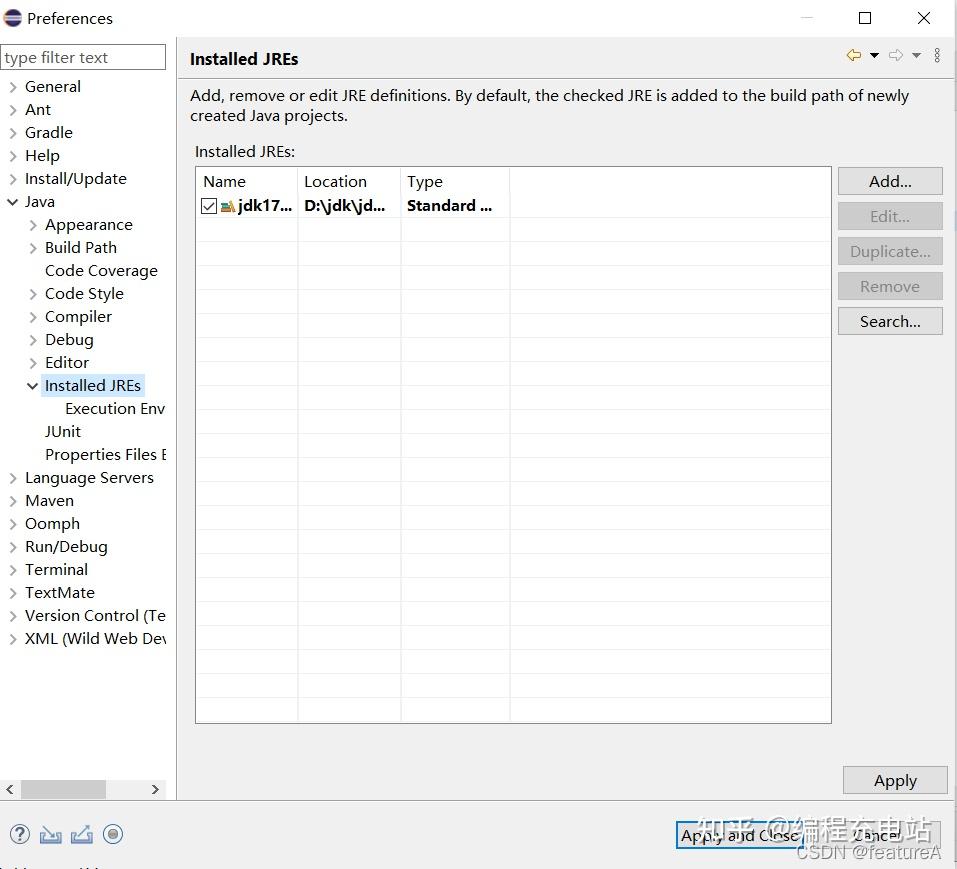The height and width of the screenshot is (869, 957).
Task: Uncheck the jdk17 JRE checkbox
Action: click(x=209, y=206)
